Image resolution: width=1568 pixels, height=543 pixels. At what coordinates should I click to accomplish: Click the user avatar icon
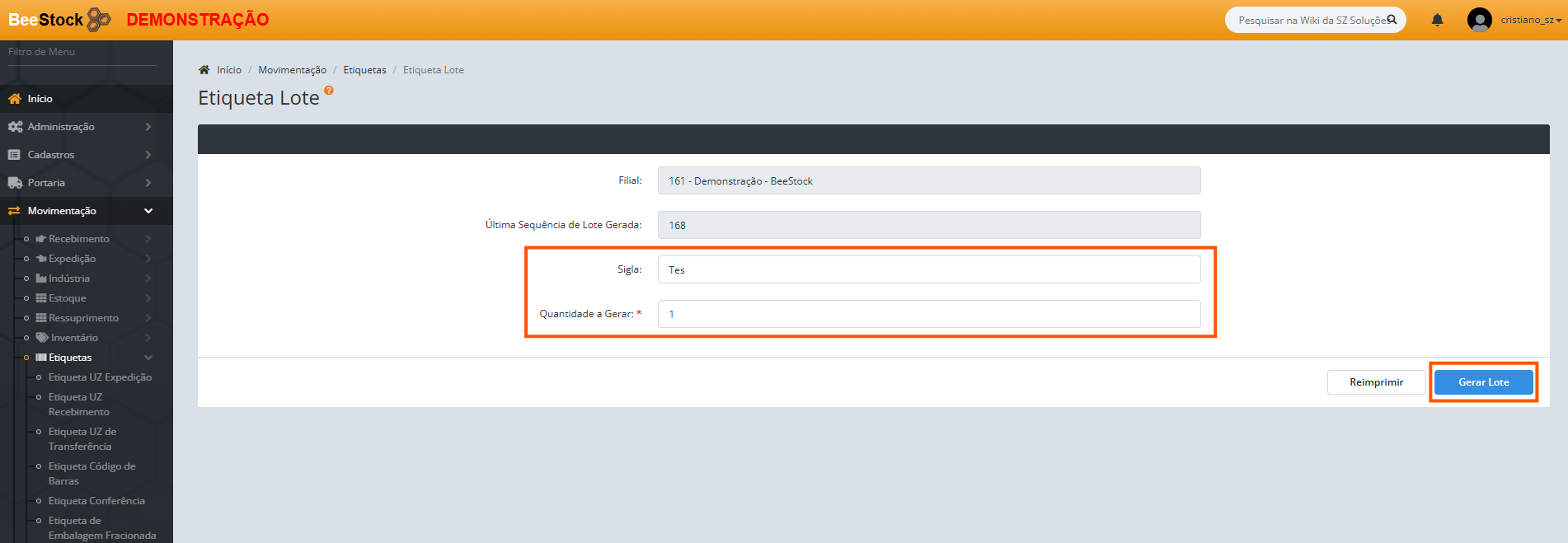[x=1479, y=20]
